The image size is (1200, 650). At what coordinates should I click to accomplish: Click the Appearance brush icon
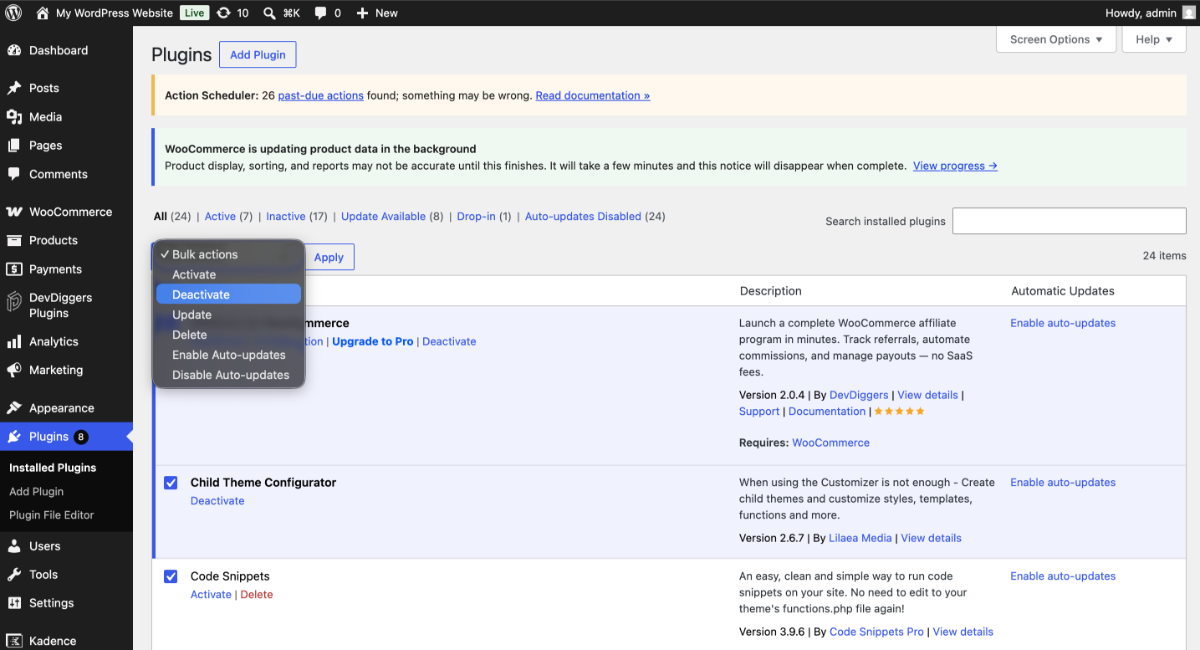tap(14, 408)
